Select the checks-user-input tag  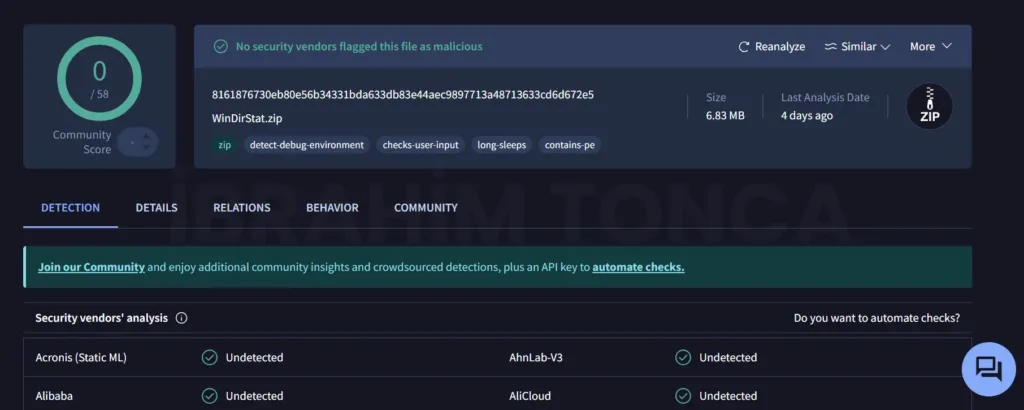[421, 145]
